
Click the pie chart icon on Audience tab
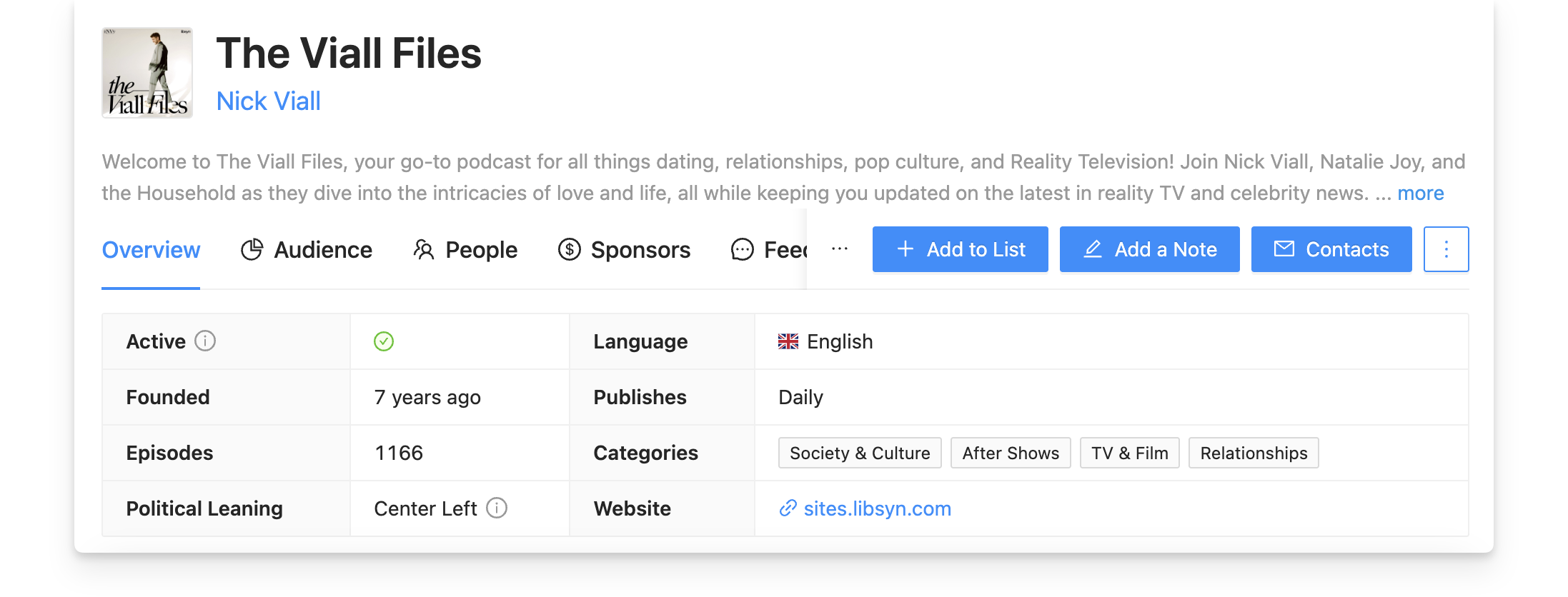254,250
